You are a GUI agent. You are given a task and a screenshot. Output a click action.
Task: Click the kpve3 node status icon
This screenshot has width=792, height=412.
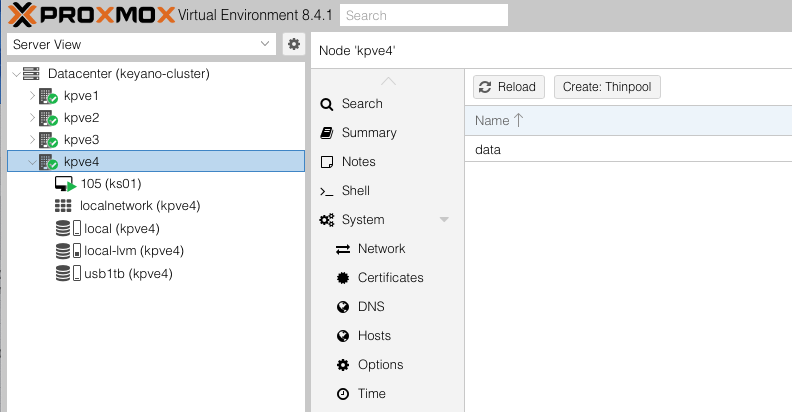coord(48,140)
